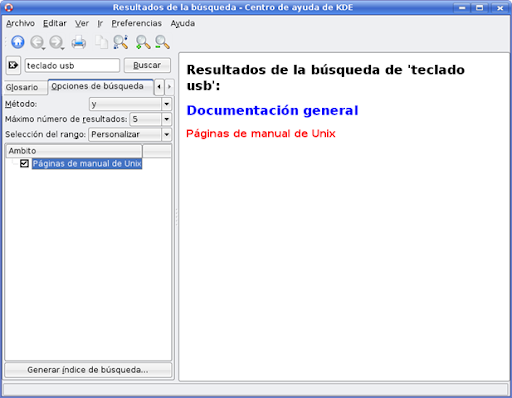The width and height of the screenshot is (512, 398).
Task: Open the Ir menu
Action: point(100,23)
